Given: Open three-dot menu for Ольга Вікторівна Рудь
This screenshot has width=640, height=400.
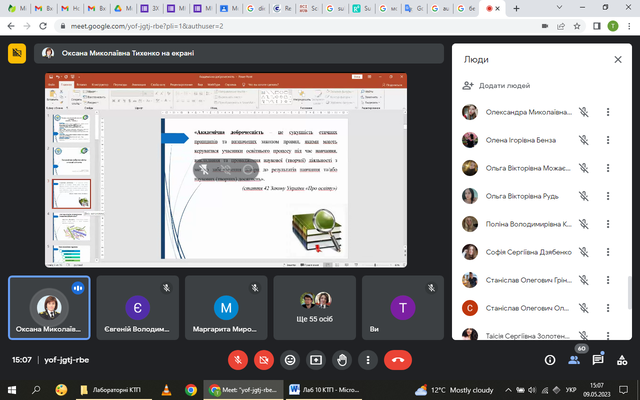Looking at the screenshot, I should point(608,197).
